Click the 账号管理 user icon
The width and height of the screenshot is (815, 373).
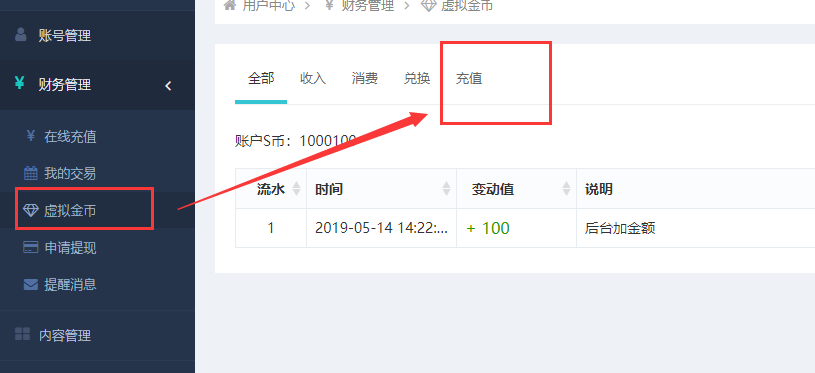pos(21,35)
